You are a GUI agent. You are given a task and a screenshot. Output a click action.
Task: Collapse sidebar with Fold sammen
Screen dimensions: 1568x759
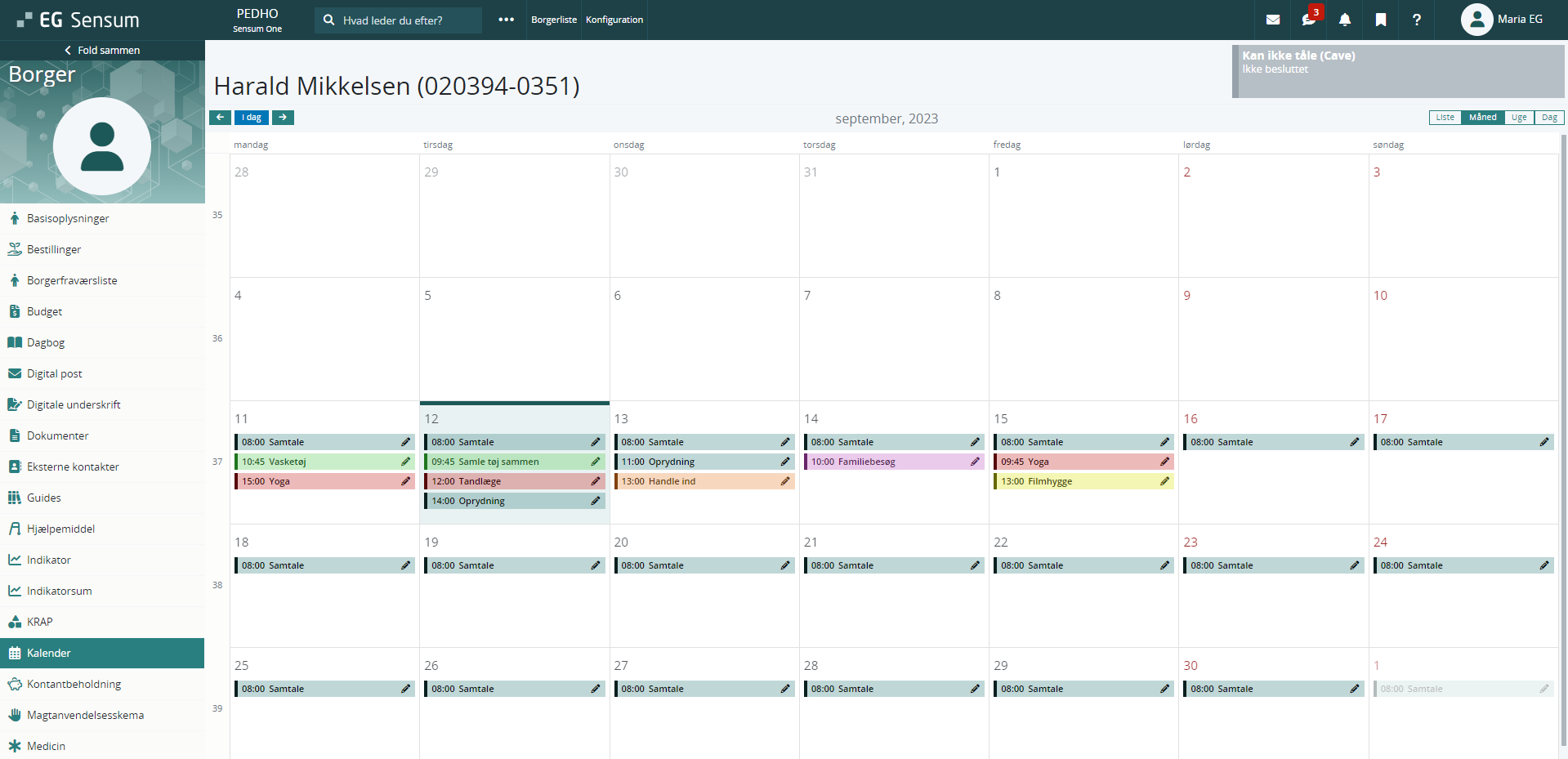pos(102,51)
